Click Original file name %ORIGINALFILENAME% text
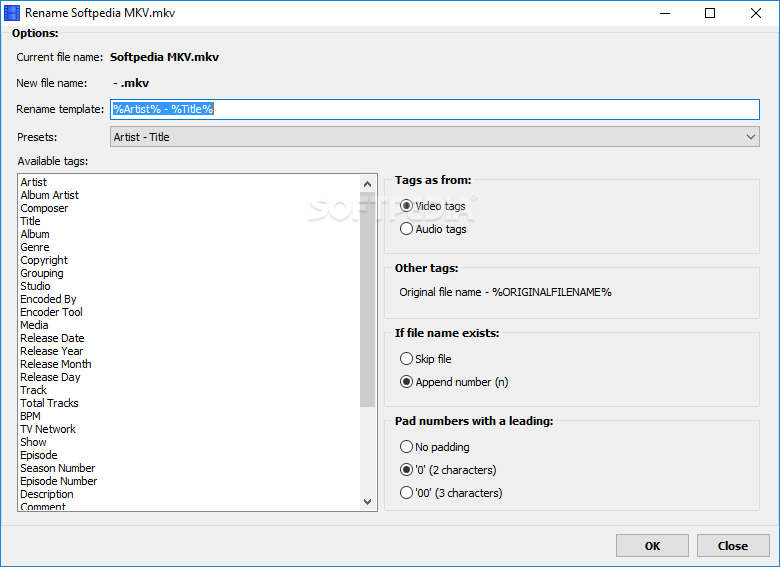 click(x=505, y=292)
